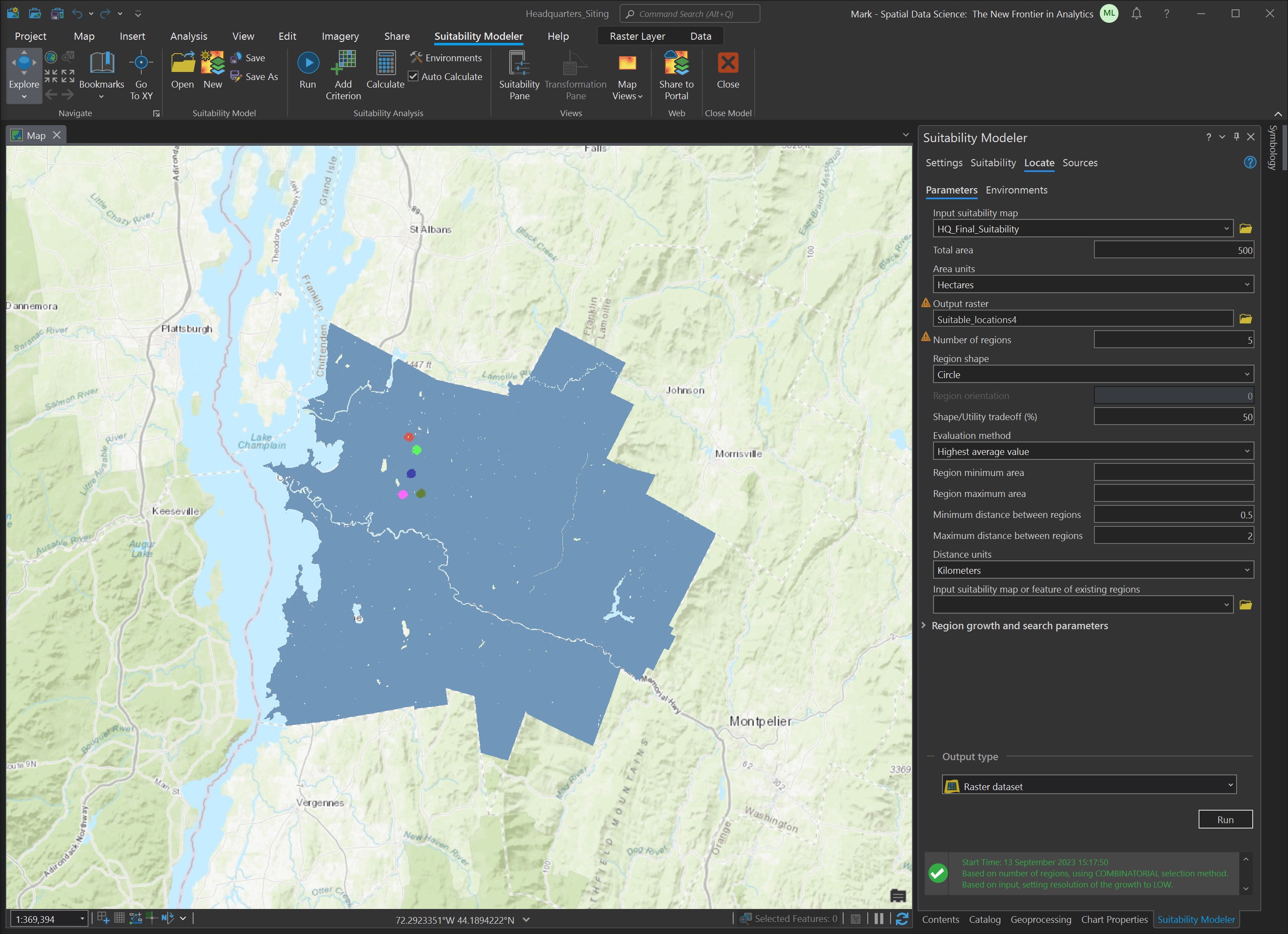Viewport: 1288px width, 934px height.
Task: Pause map drawing in status bar
Action: (x=878, y=919)
